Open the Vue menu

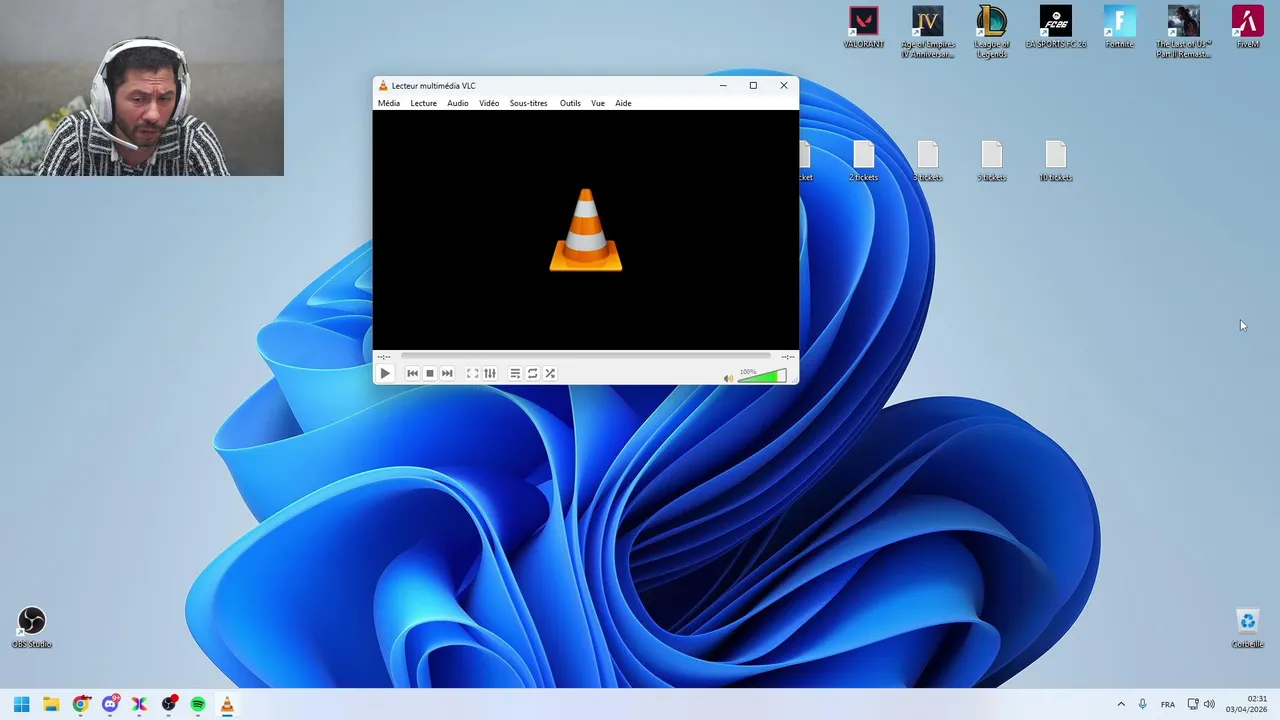pos(598,103)
